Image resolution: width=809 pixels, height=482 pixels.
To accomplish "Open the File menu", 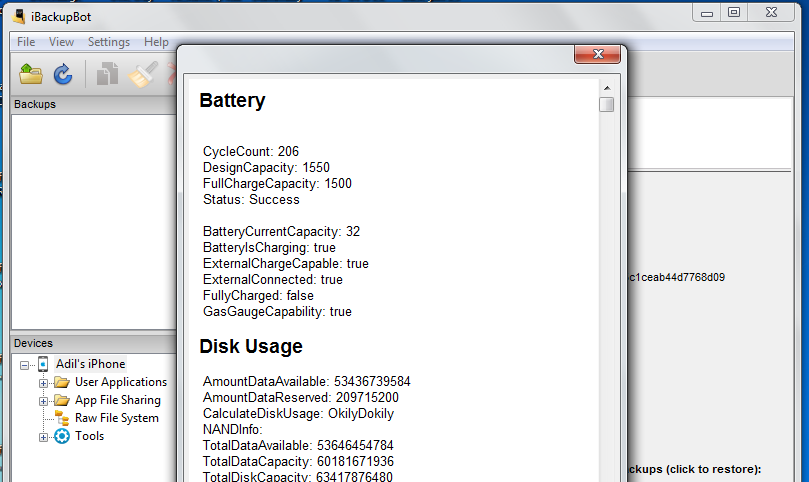I will (26, 42).
